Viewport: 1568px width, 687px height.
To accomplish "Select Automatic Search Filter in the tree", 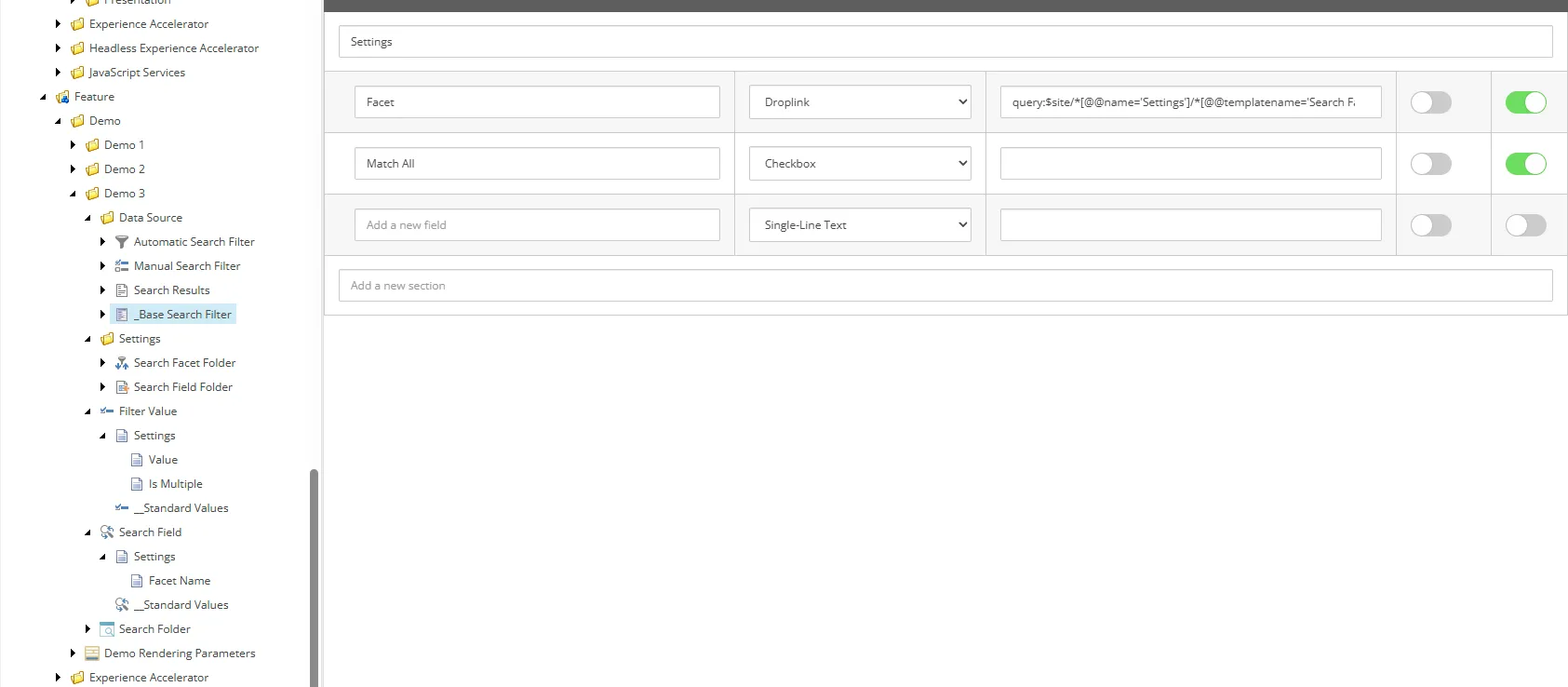I will tap(194, 242).
